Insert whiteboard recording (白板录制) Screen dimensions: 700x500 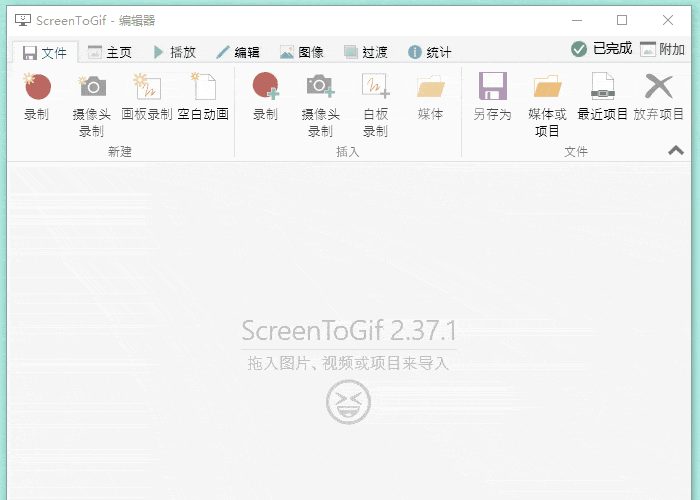coord(375,105)
